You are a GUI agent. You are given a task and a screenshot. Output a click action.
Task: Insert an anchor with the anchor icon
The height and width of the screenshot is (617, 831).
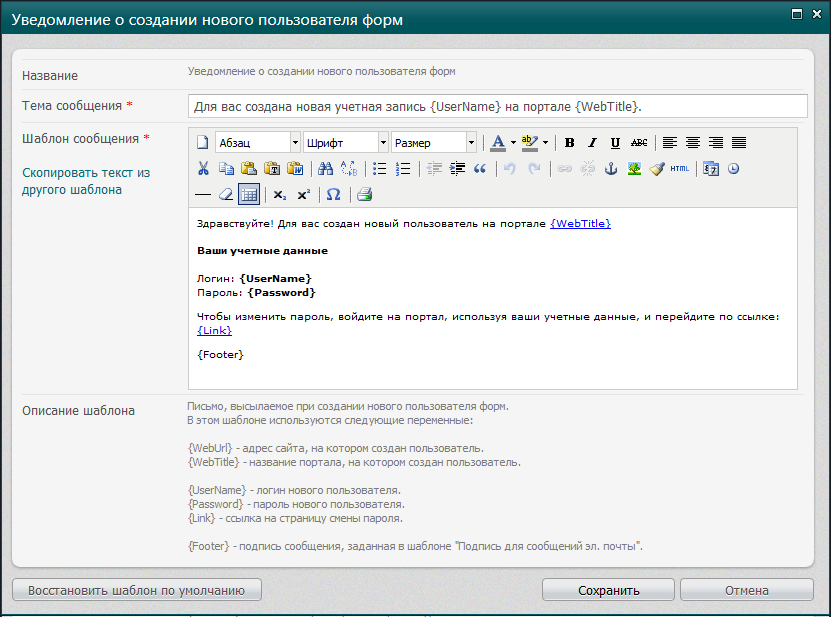coord(611,169)
